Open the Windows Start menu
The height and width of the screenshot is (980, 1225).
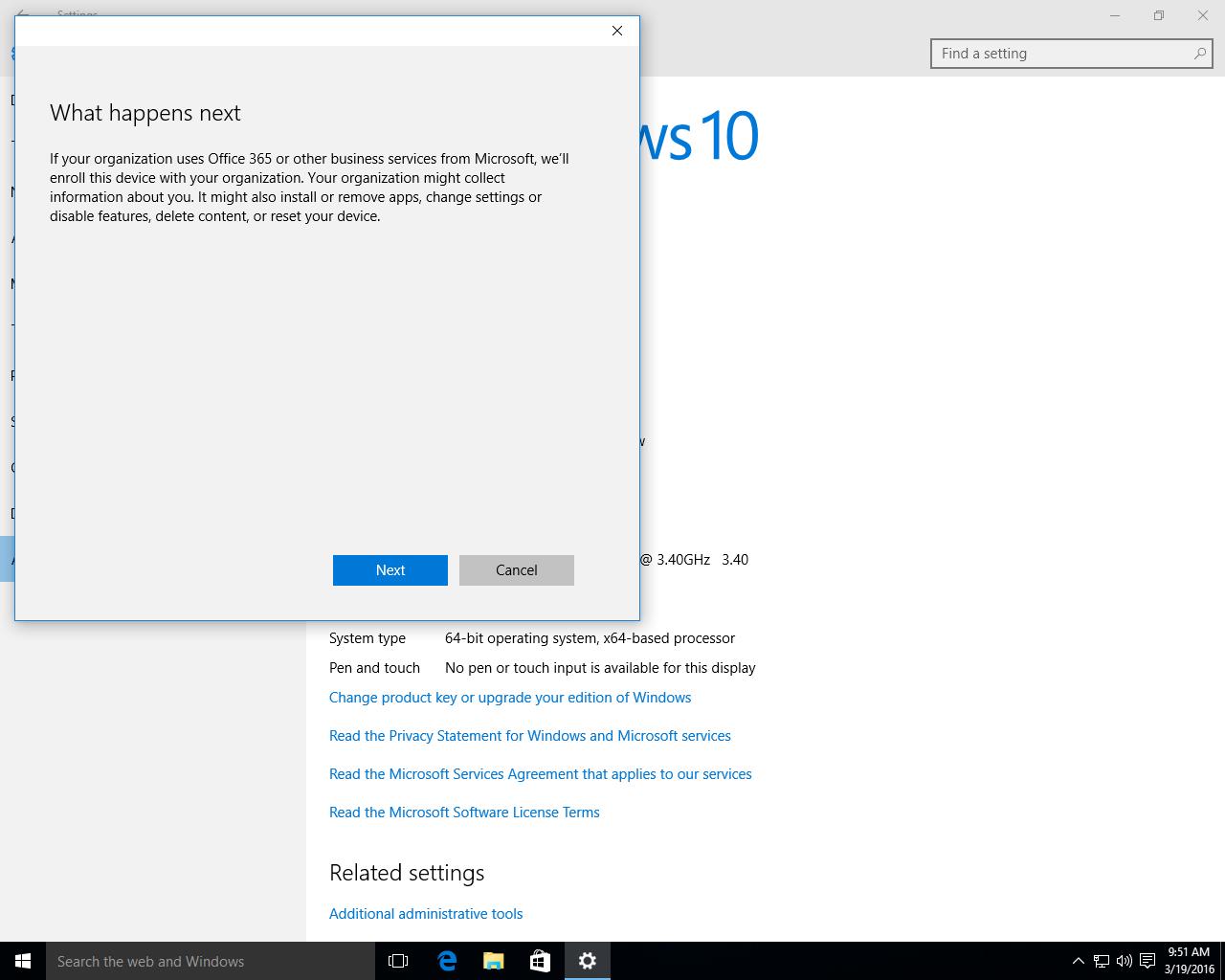pos(23,961)
